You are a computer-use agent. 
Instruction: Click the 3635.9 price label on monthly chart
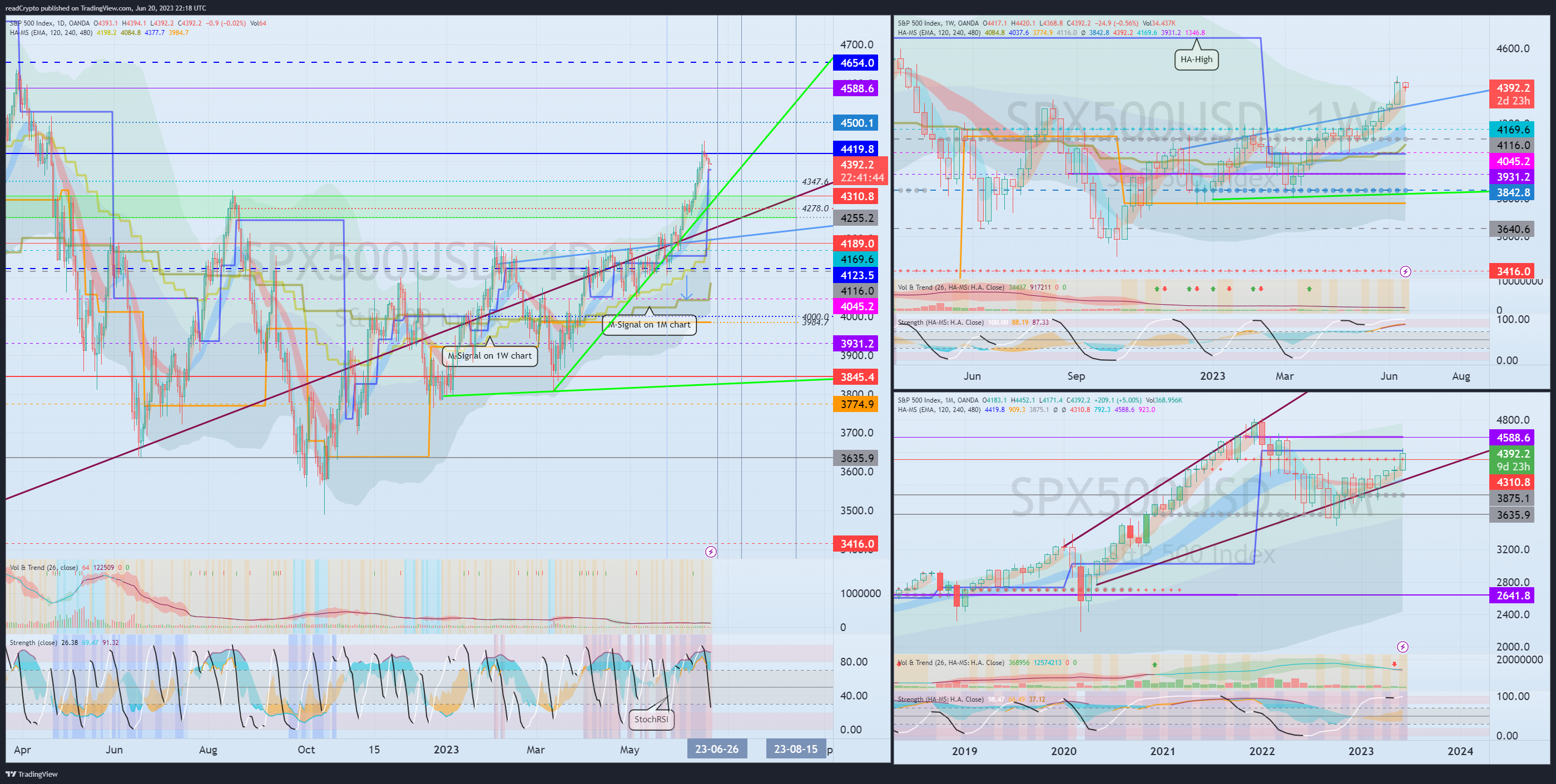[1513, 515]
